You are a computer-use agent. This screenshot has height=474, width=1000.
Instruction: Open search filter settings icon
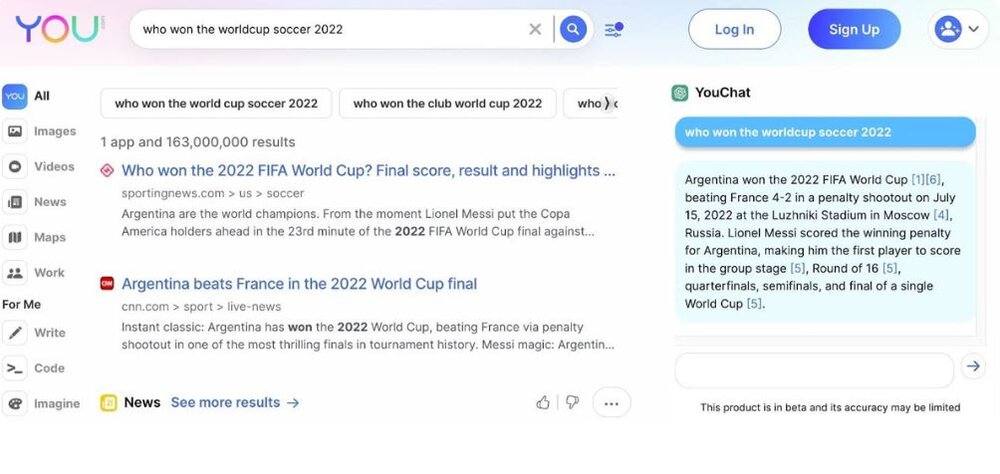614,29
